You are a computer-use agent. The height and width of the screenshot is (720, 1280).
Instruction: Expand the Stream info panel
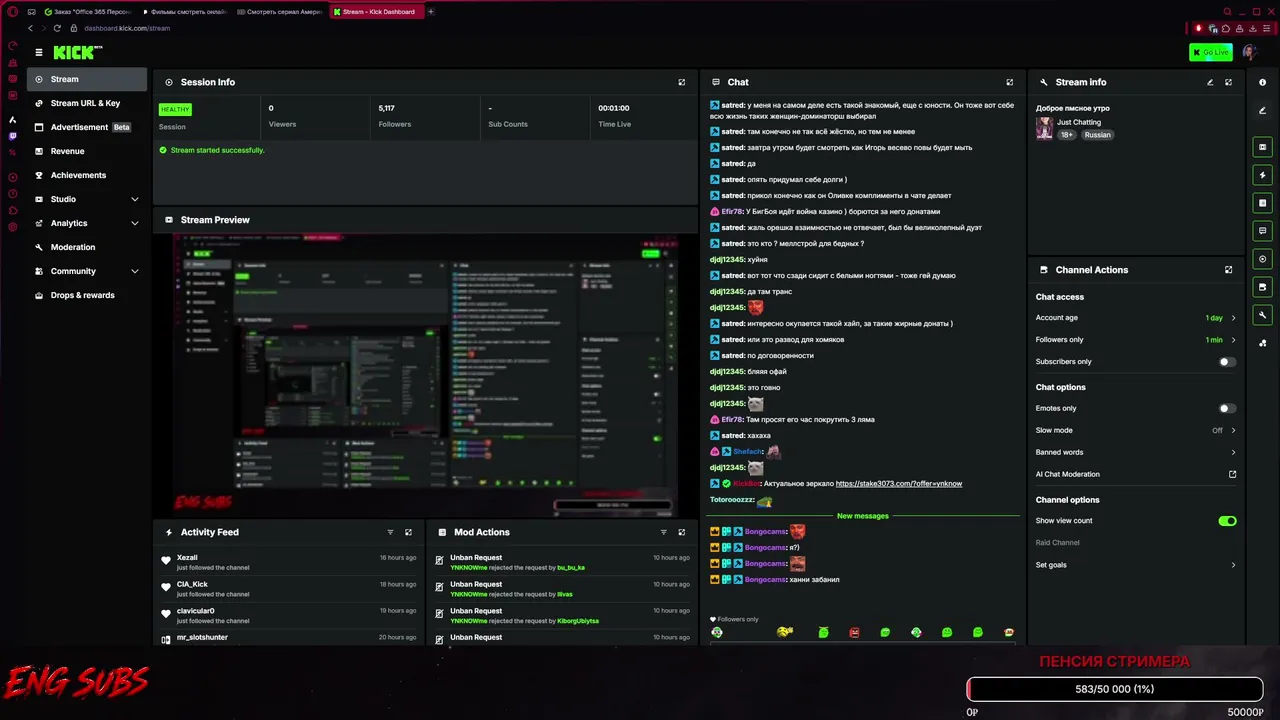point(1228,82)
